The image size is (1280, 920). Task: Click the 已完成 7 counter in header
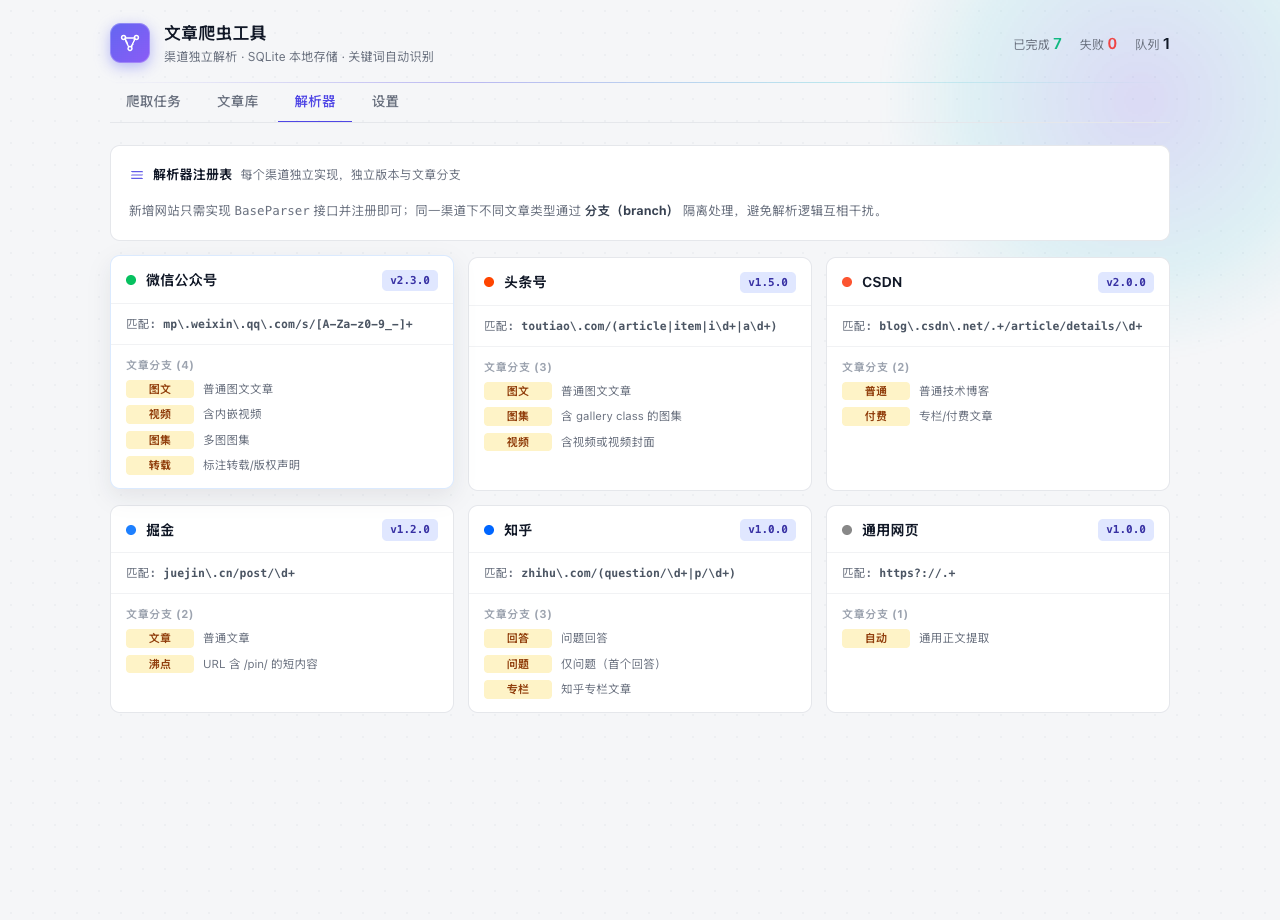1038,44
